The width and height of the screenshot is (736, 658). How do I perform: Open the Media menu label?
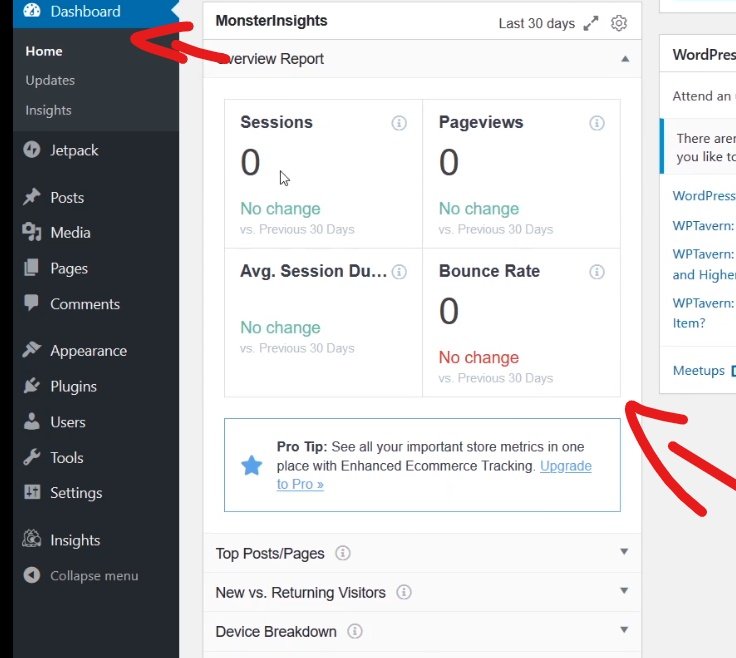tap(70, 233)
